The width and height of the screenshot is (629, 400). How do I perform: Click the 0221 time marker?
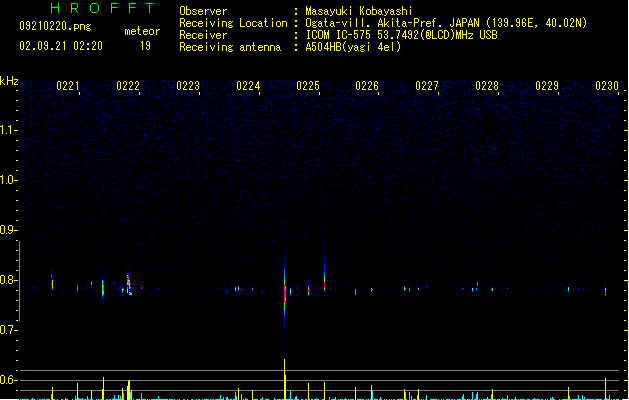coord(68,86)
